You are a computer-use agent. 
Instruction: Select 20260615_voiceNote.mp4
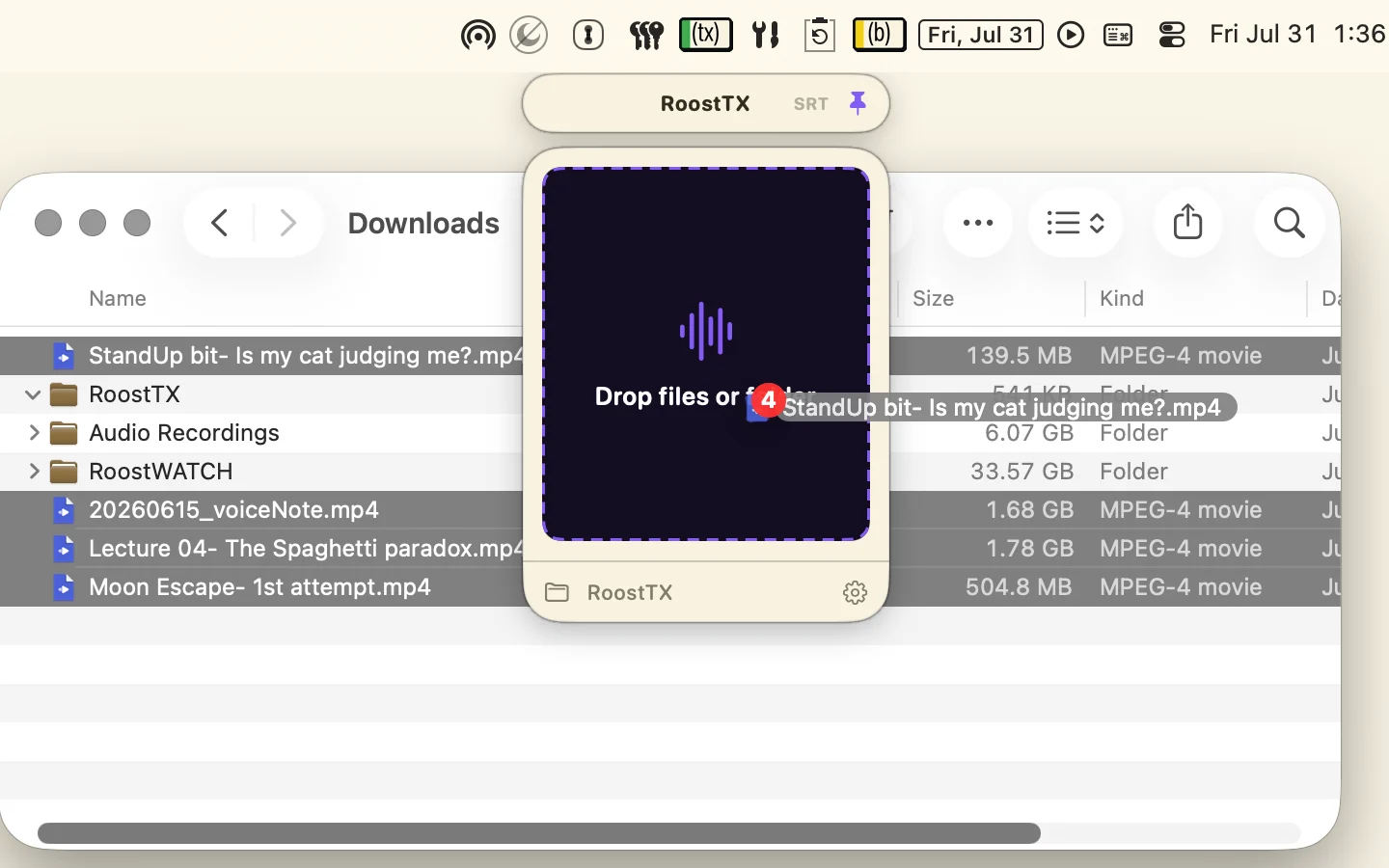coord(670,510)
